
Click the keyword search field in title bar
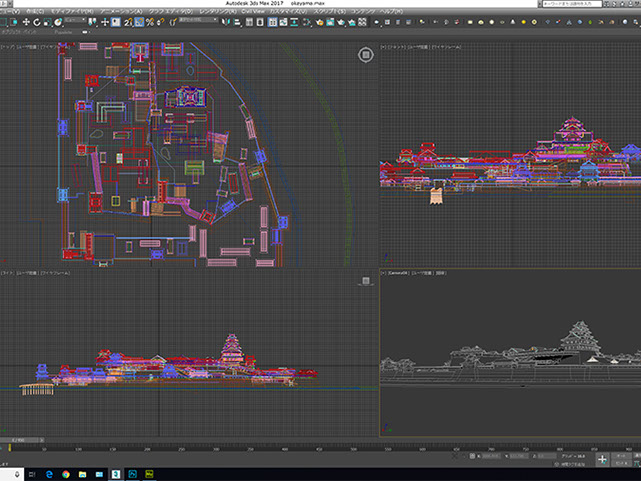click(572, 4)
